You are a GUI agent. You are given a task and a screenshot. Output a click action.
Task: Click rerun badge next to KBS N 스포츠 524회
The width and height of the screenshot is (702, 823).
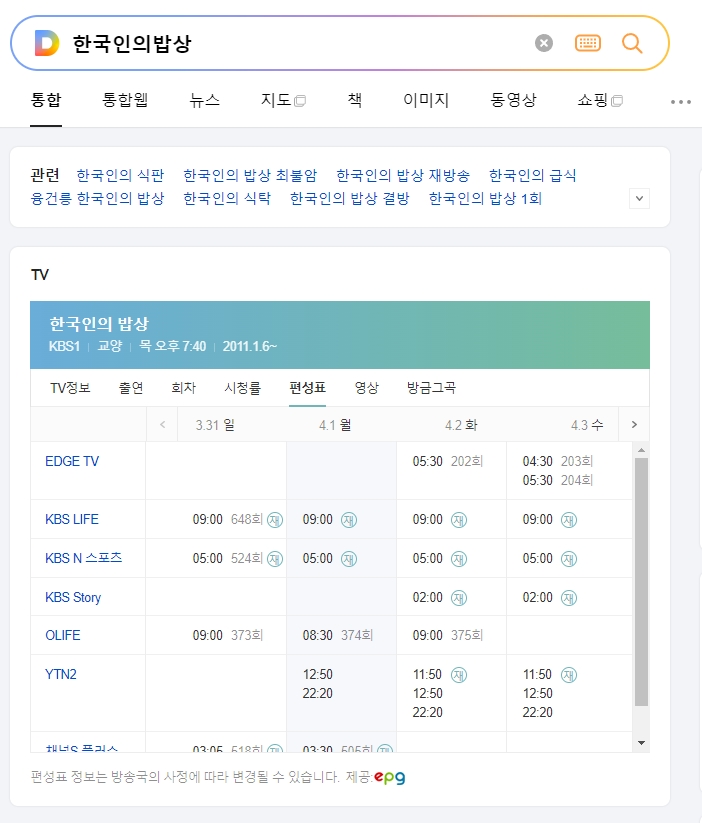(x=275, y=558)
